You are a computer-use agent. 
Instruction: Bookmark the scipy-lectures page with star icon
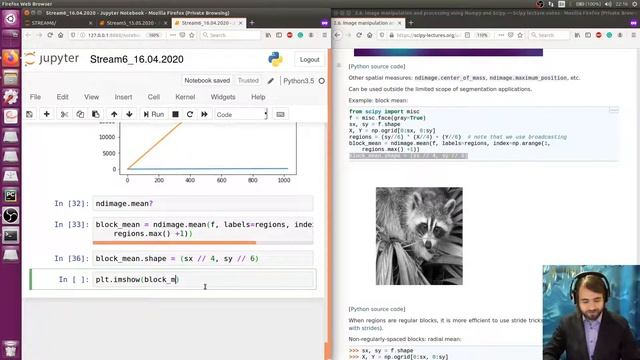[520, 35]
